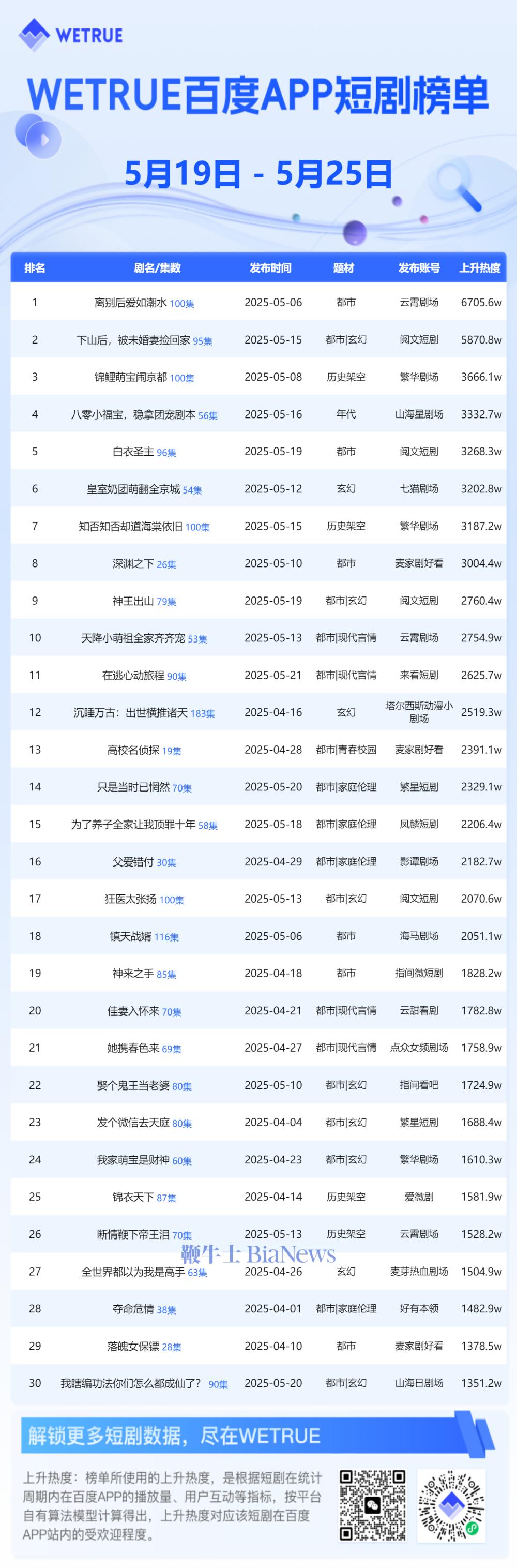Select the title 断情鞭下帝王泪
The height and width of the screenshot is (1568, 517).
tap(133, 1234)
